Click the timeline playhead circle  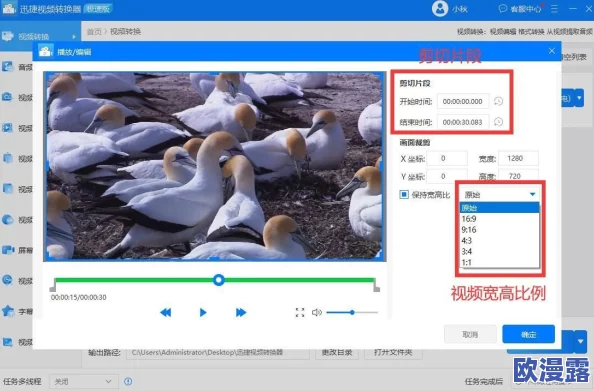219,280
